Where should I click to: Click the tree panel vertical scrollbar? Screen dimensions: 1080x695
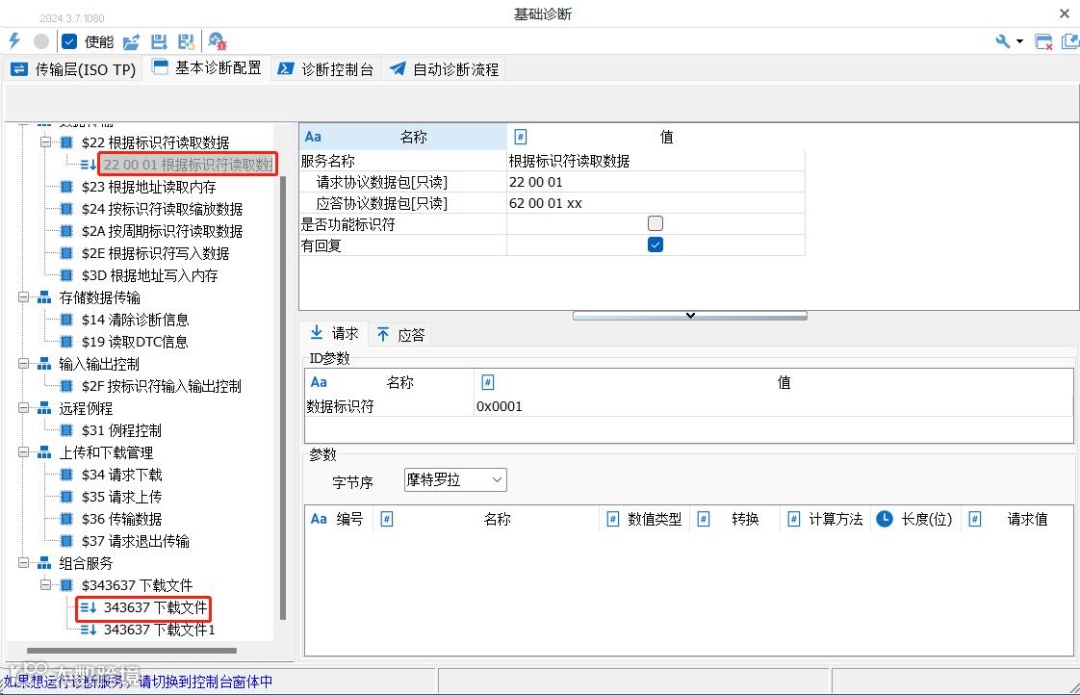point(282,397)
